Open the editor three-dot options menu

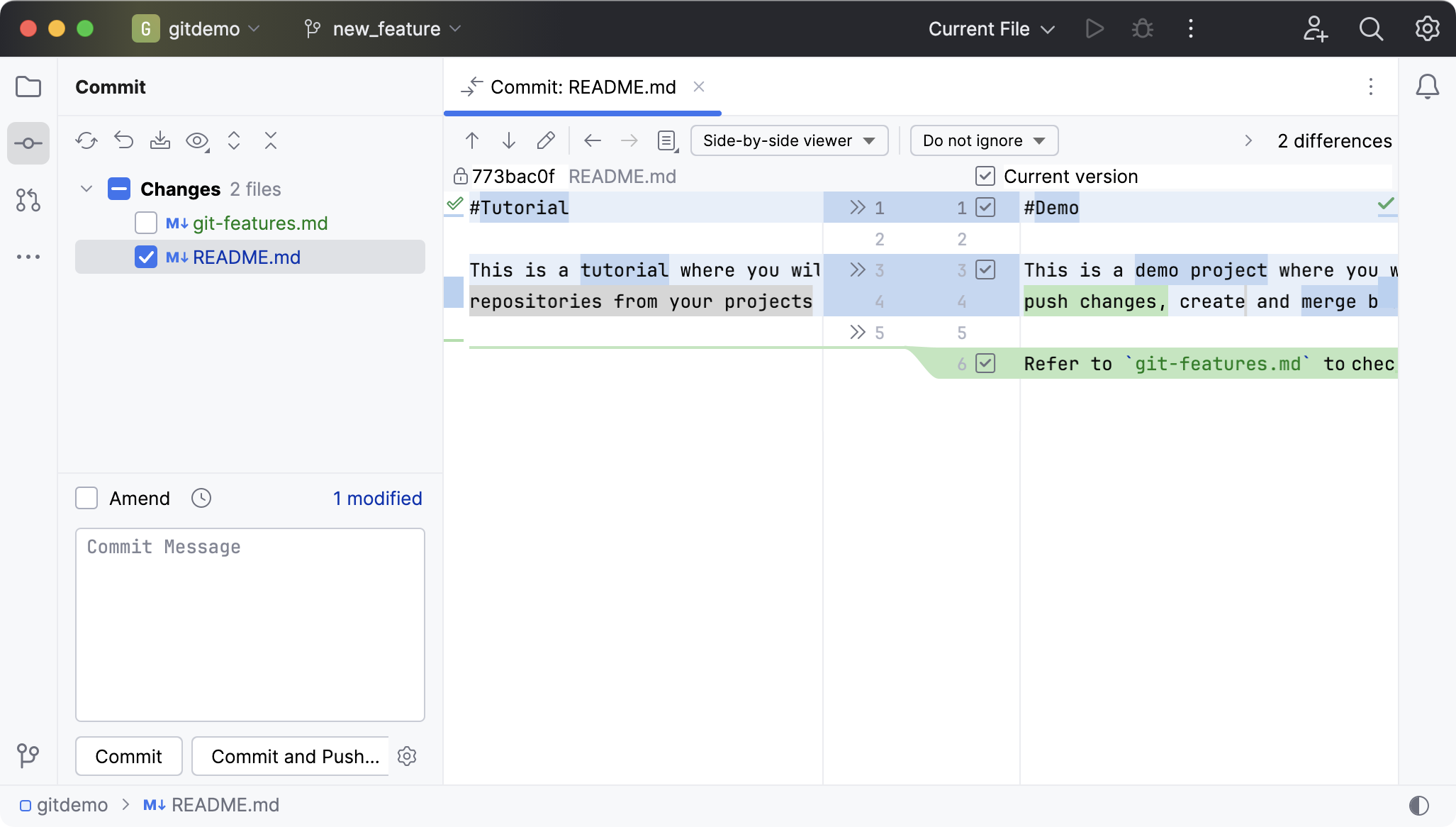click(1370, 87)
